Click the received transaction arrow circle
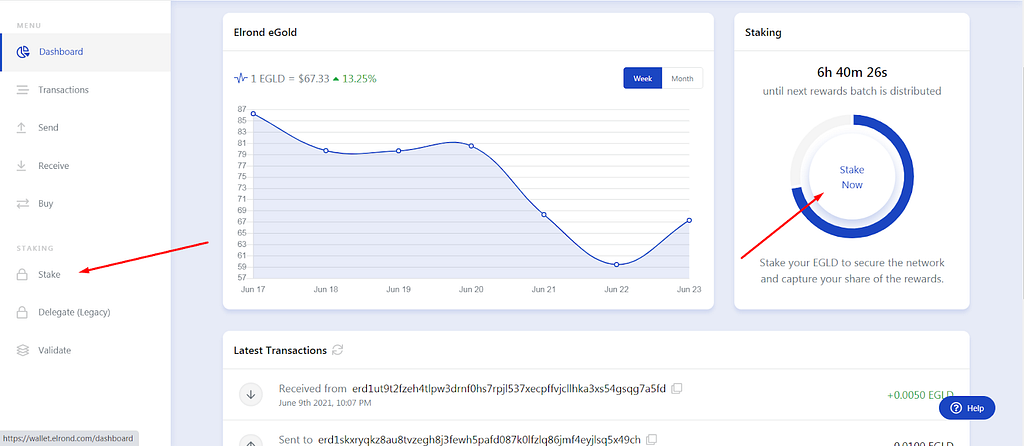Viewport: 1024px width, 446px height. point(250,394)
